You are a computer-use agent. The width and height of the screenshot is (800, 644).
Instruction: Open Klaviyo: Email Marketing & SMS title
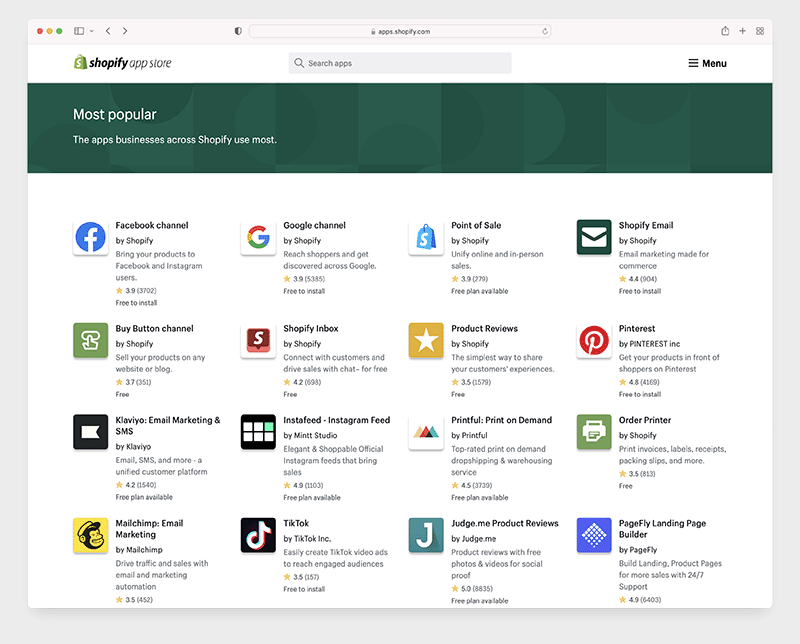pyautogui.click(x=168, y=426)
